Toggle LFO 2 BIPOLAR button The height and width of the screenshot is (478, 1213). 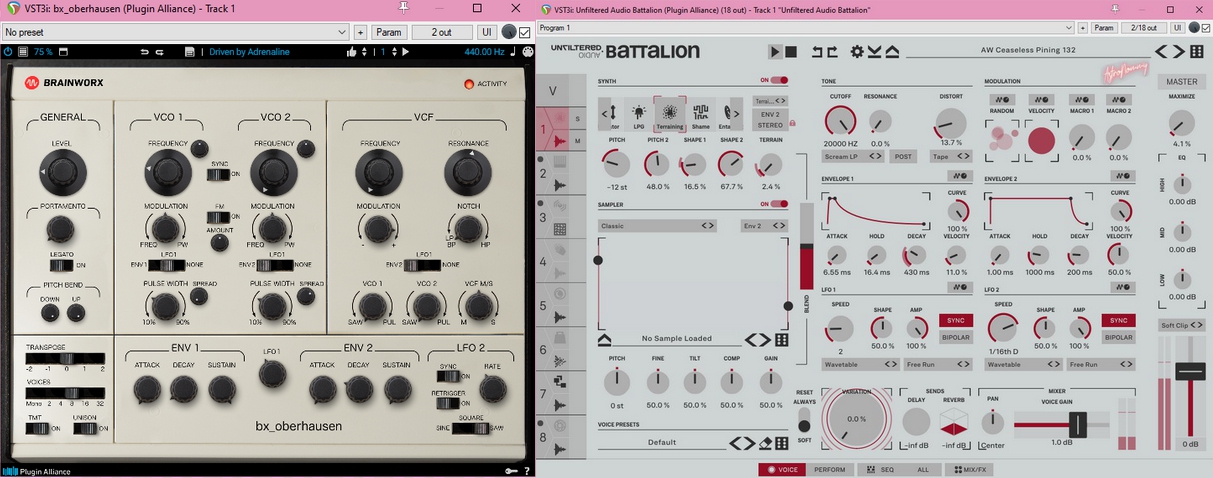1118,337
